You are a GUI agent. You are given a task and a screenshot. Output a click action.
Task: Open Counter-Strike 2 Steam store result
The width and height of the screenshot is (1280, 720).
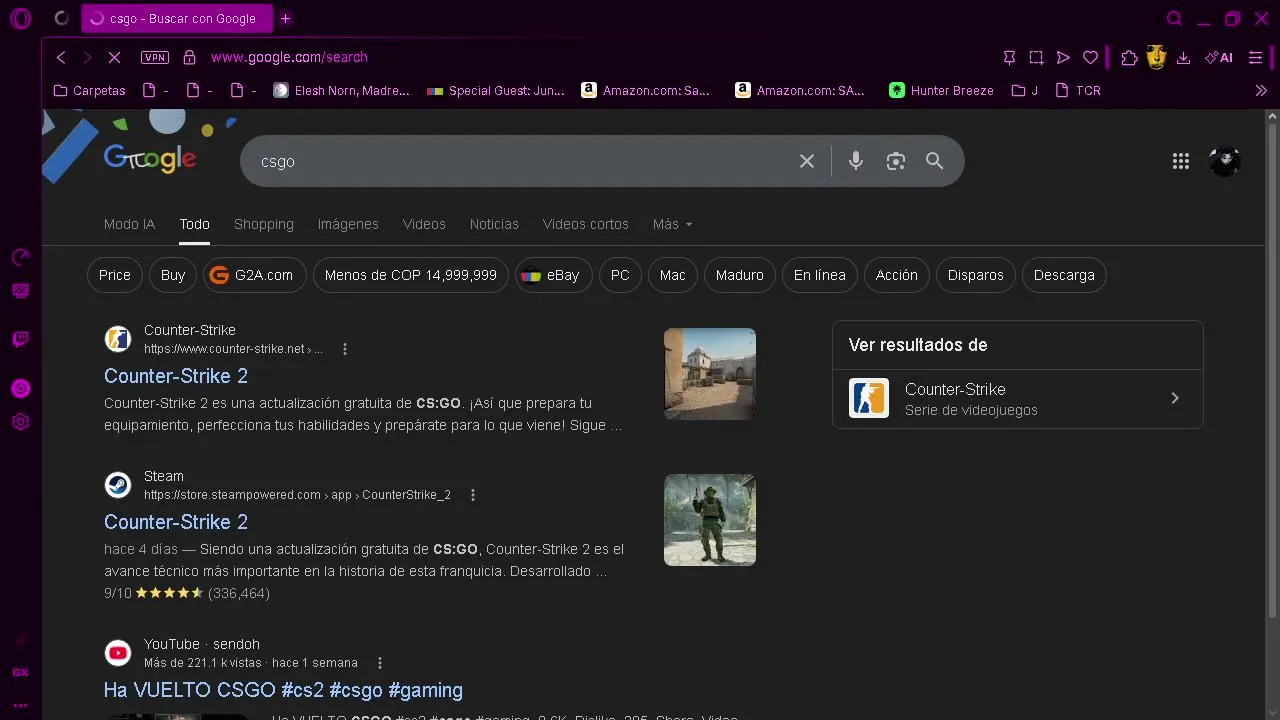coord(176,522)
